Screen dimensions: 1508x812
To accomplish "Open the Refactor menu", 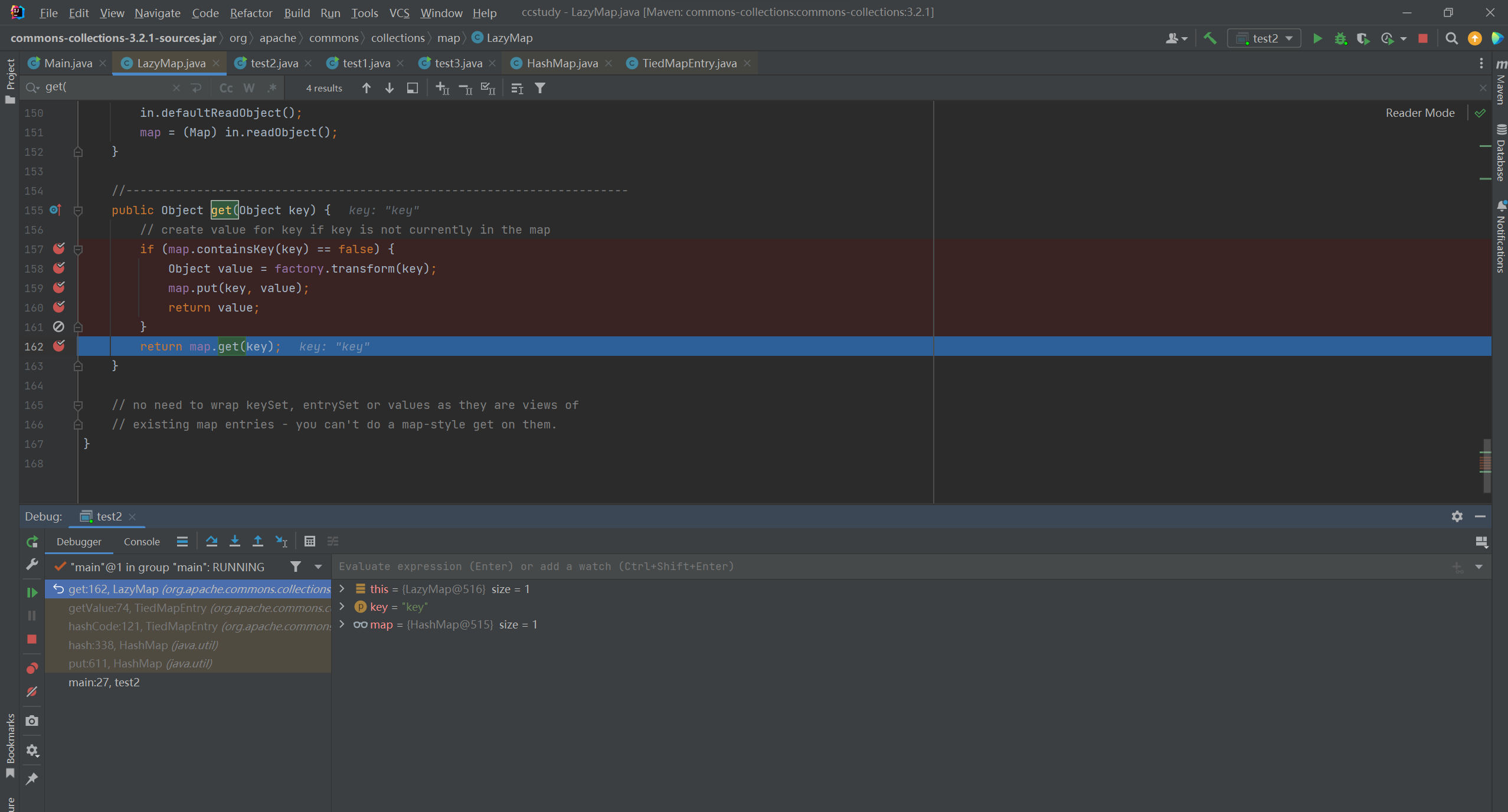I will (x=251, y=12).
